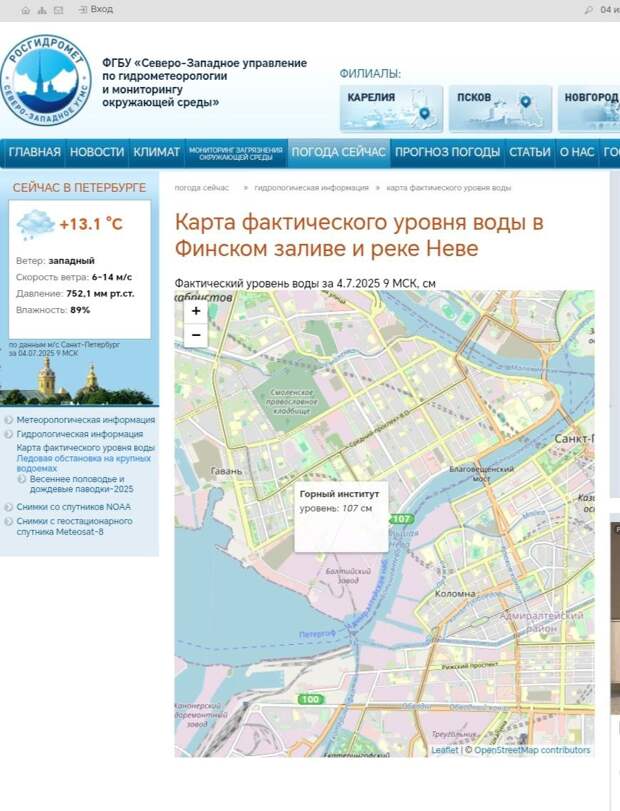Click the bullet icon beside Гидрологическая информация
Viewport: 620px width, 811px height.
pos(8,434)
